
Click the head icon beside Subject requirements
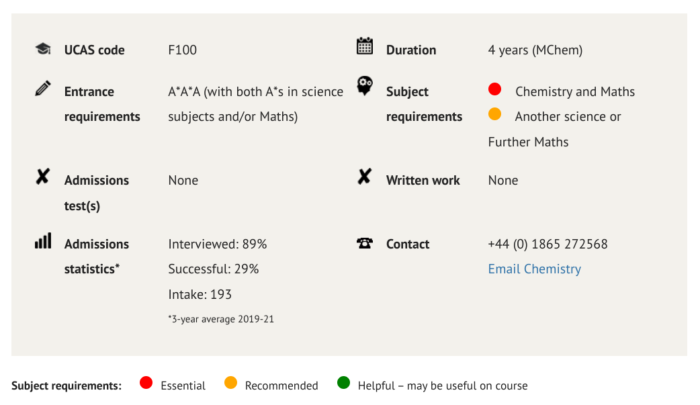(x=365, y=85)
